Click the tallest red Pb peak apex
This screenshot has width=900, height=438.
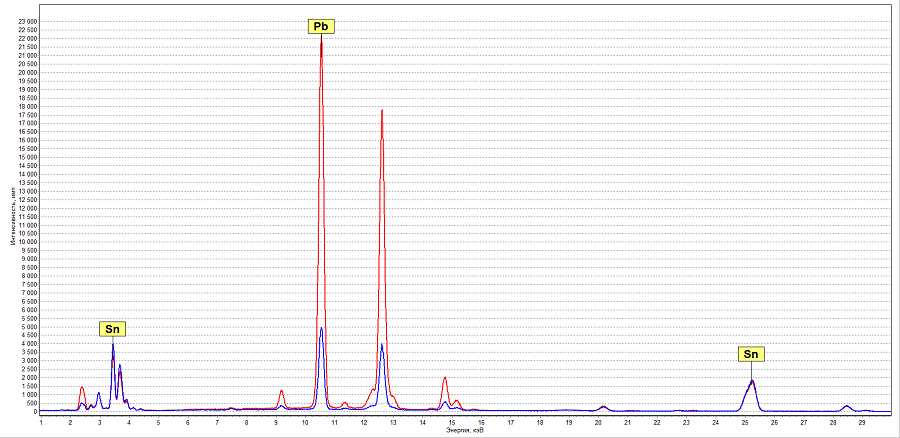(321, 41)
